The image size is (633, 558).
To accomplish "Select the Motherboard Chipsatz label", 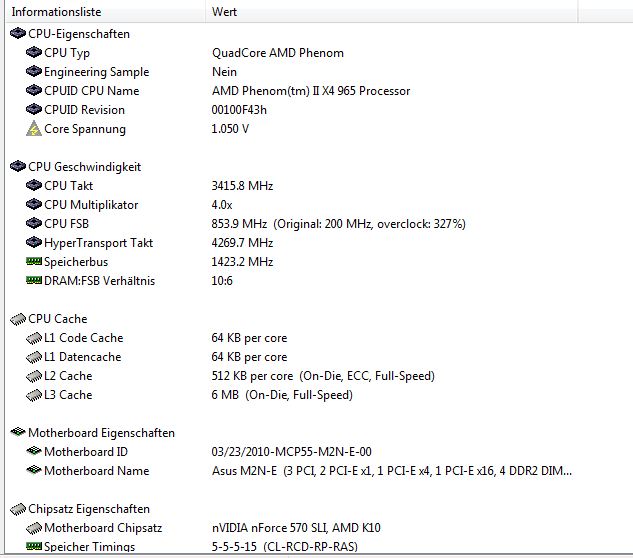I will pyautogui.click(x=103, y=528).
